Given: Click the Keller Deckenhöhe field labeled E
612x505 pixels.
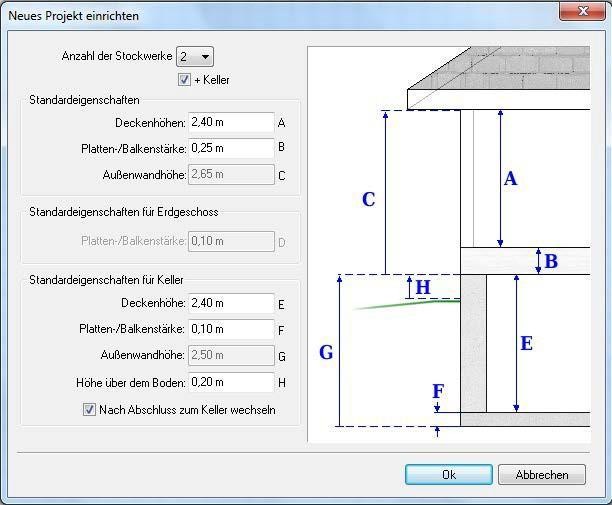Looking at the screenshot, I should pos(231,303).
